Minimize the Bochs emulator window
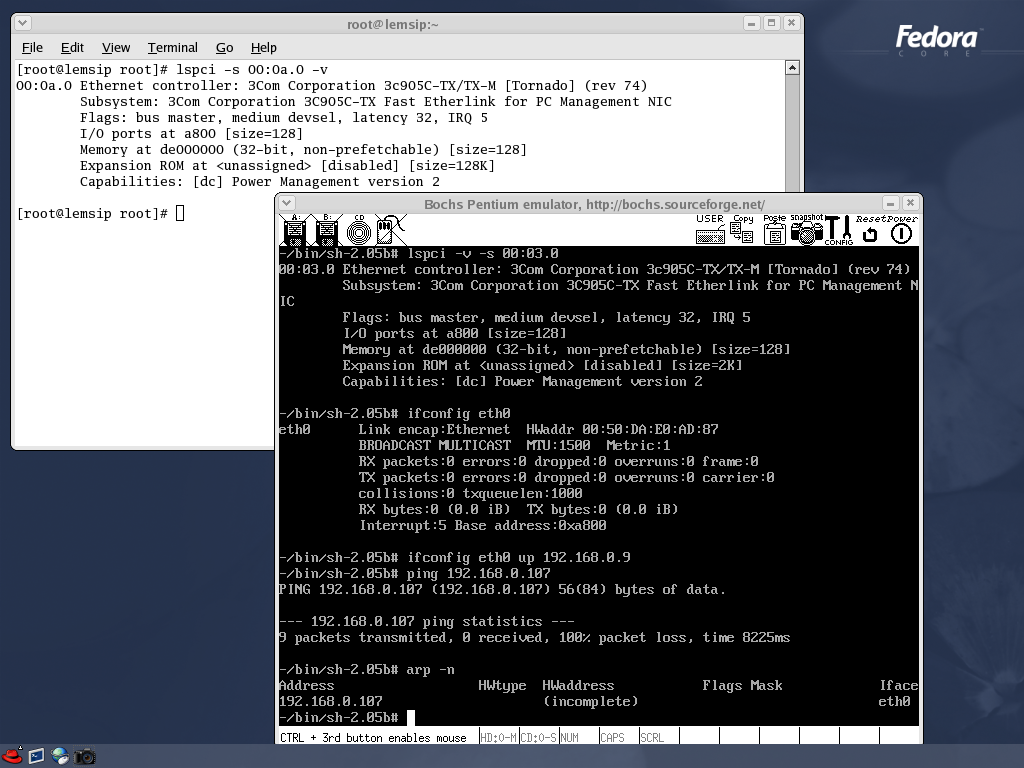The width and height of the screenshot is (1024, 768). [x=890, y=203]
